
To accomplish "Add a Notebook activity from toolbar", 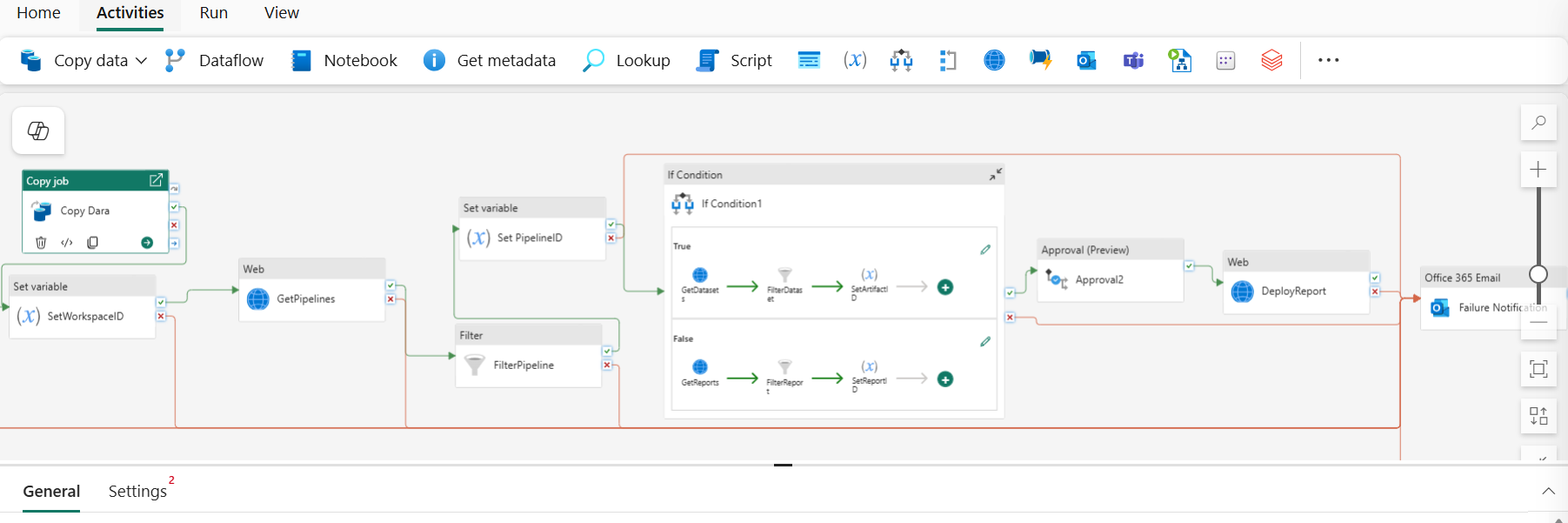I will [344, 60].
